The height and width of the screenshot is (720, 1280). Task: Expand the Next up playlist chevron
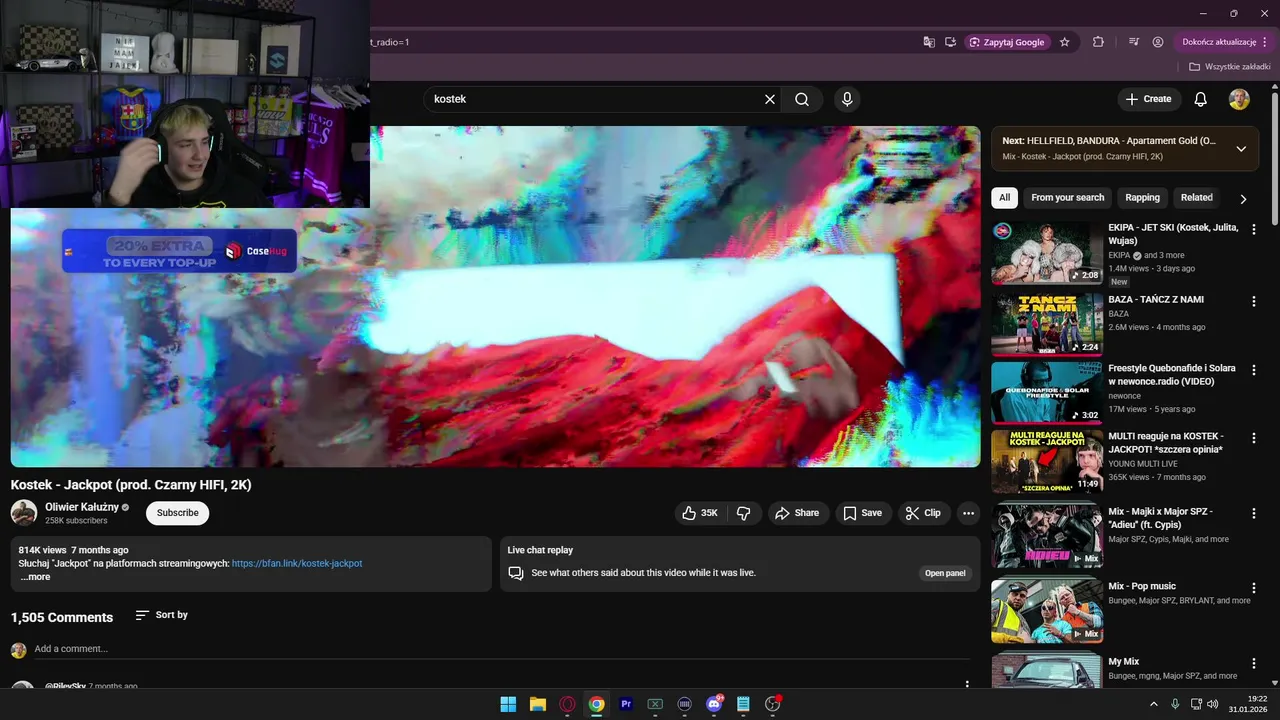point(1241,149)
